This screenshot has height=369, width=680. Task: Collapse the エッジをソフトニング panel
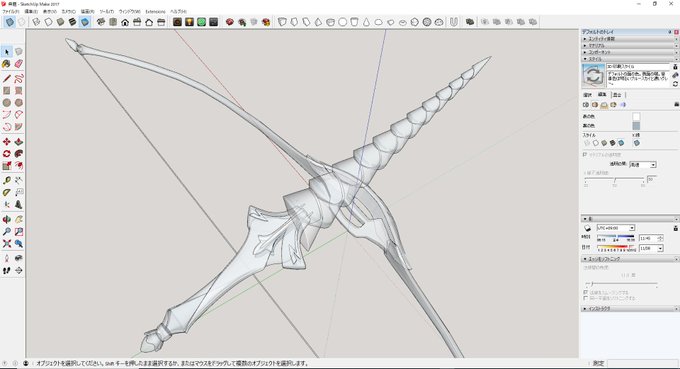630,258
